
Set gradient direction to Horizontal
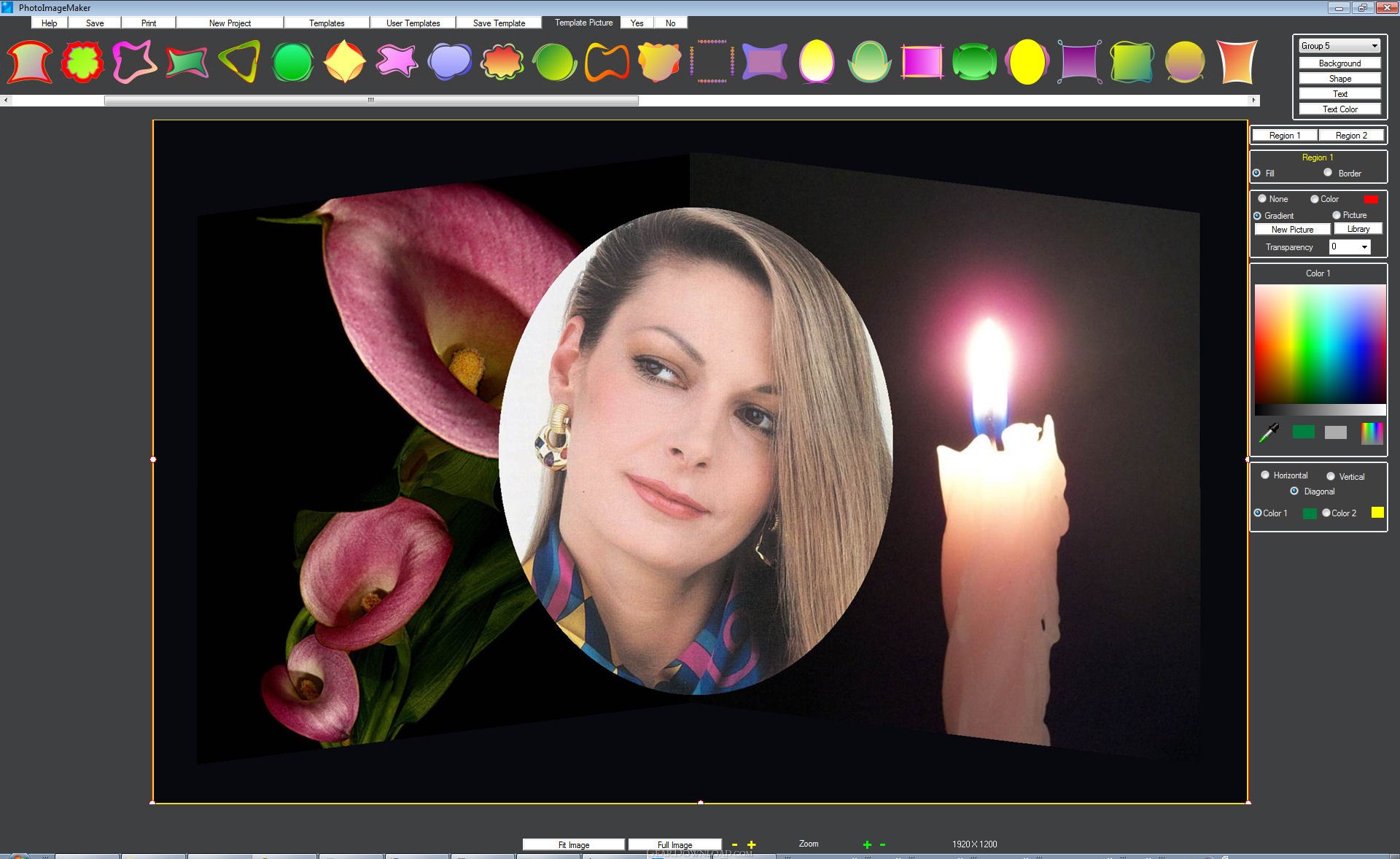(1265, 475)
